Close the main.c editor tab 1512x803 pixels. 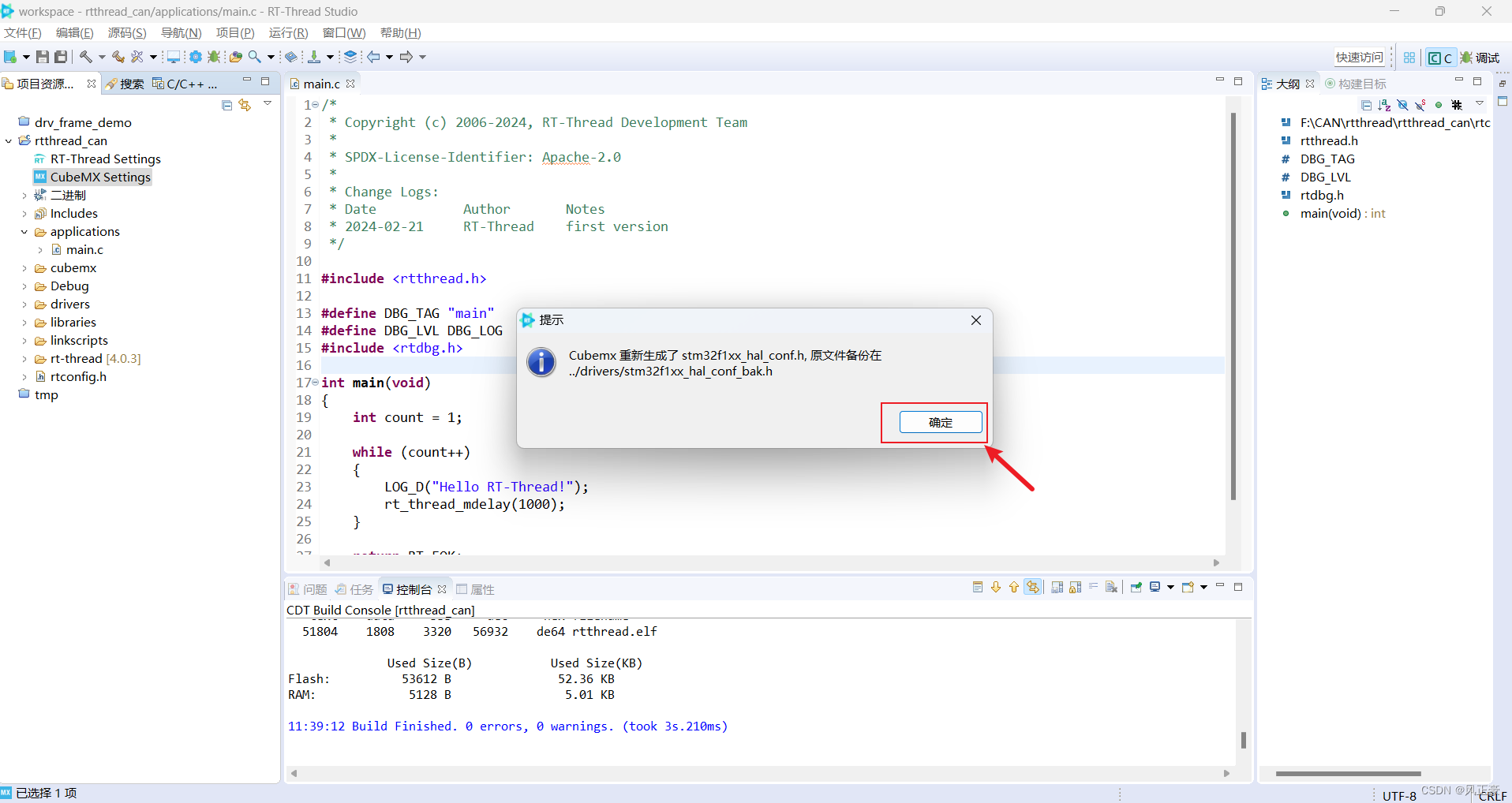pos(350,84)
